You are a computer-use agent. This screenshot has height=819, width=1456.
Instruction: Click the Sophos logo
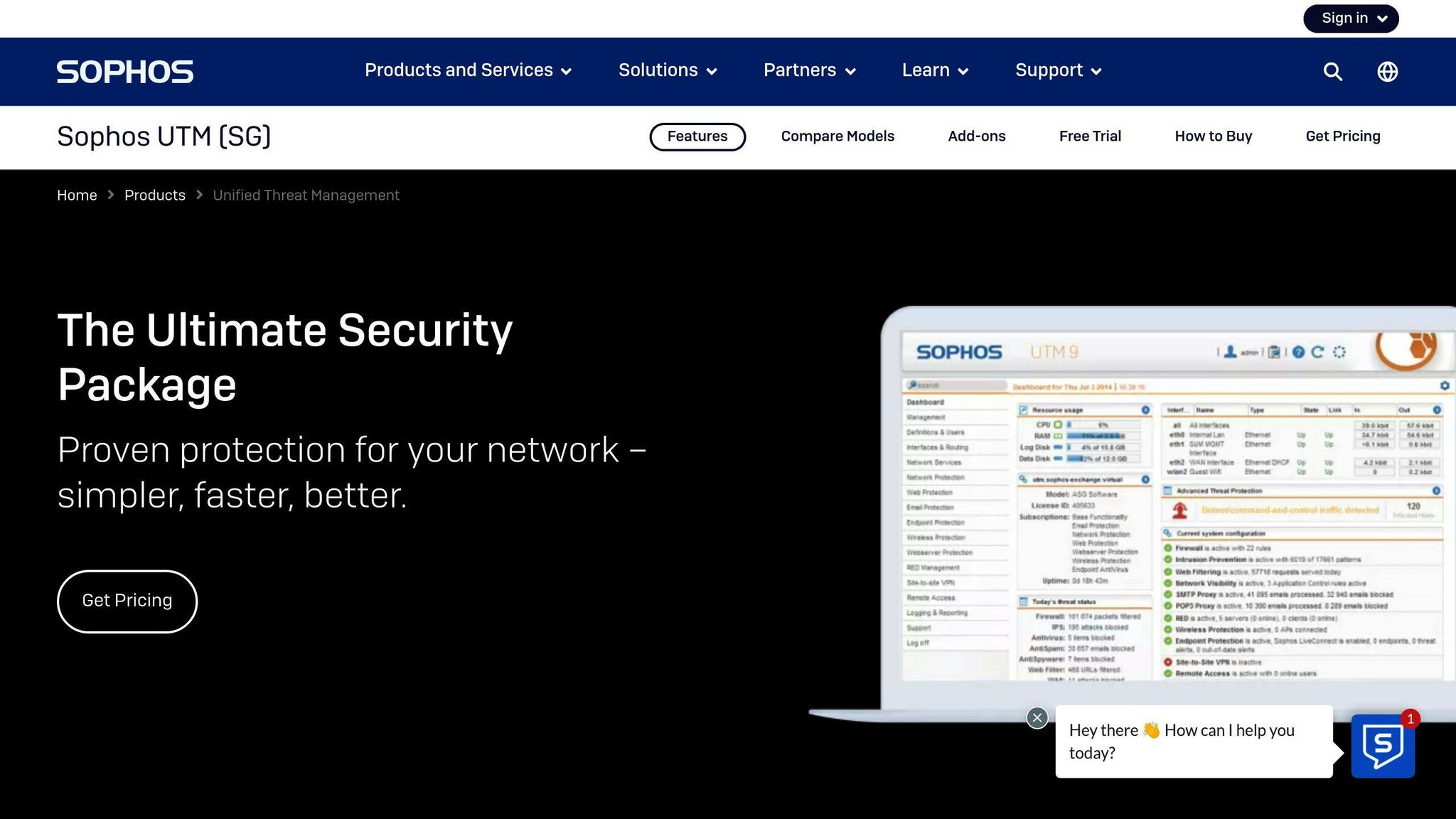(x=125, y=72)
